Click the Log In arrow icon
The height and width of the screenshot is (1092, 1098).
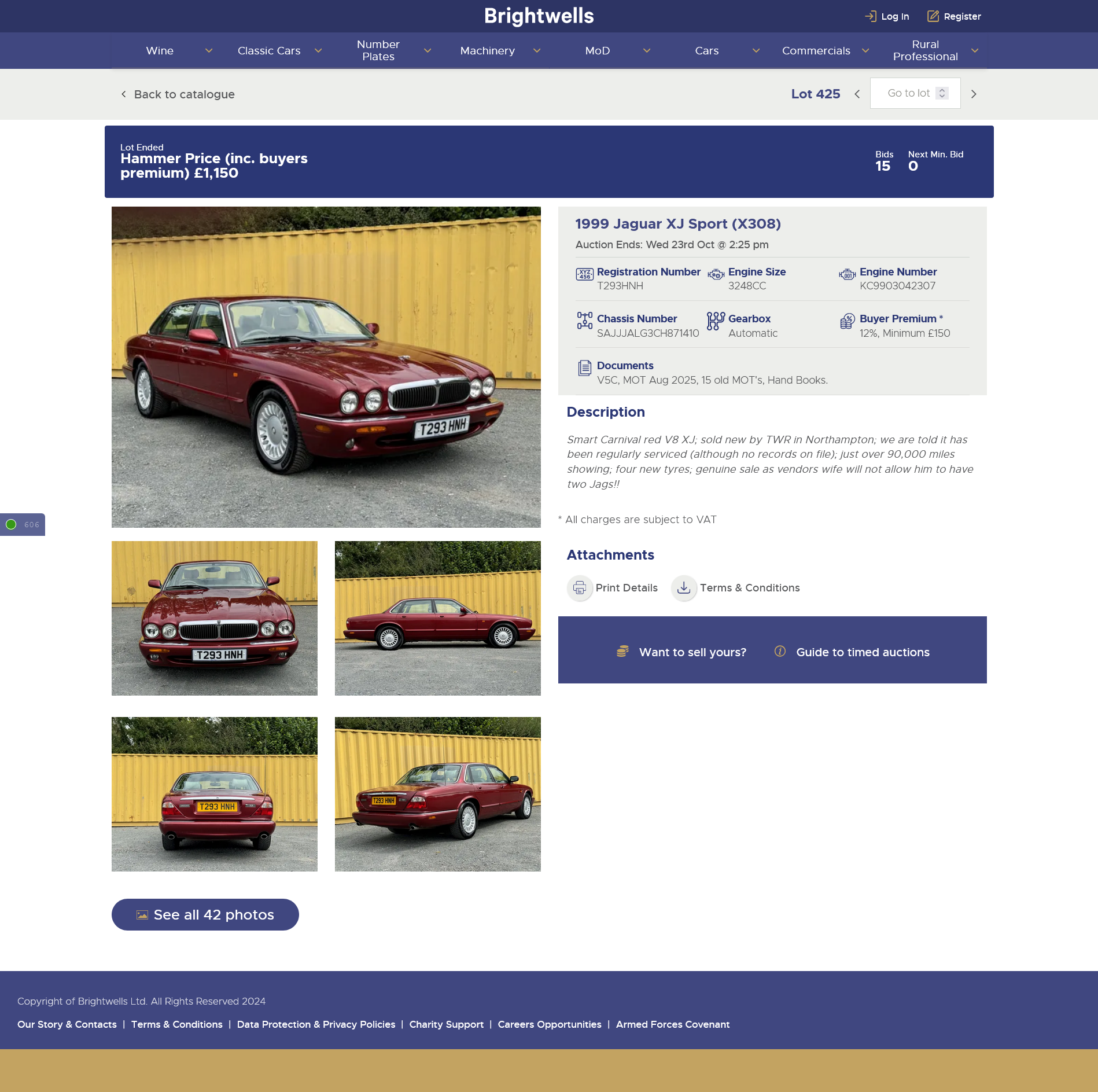tap(870, 16)
